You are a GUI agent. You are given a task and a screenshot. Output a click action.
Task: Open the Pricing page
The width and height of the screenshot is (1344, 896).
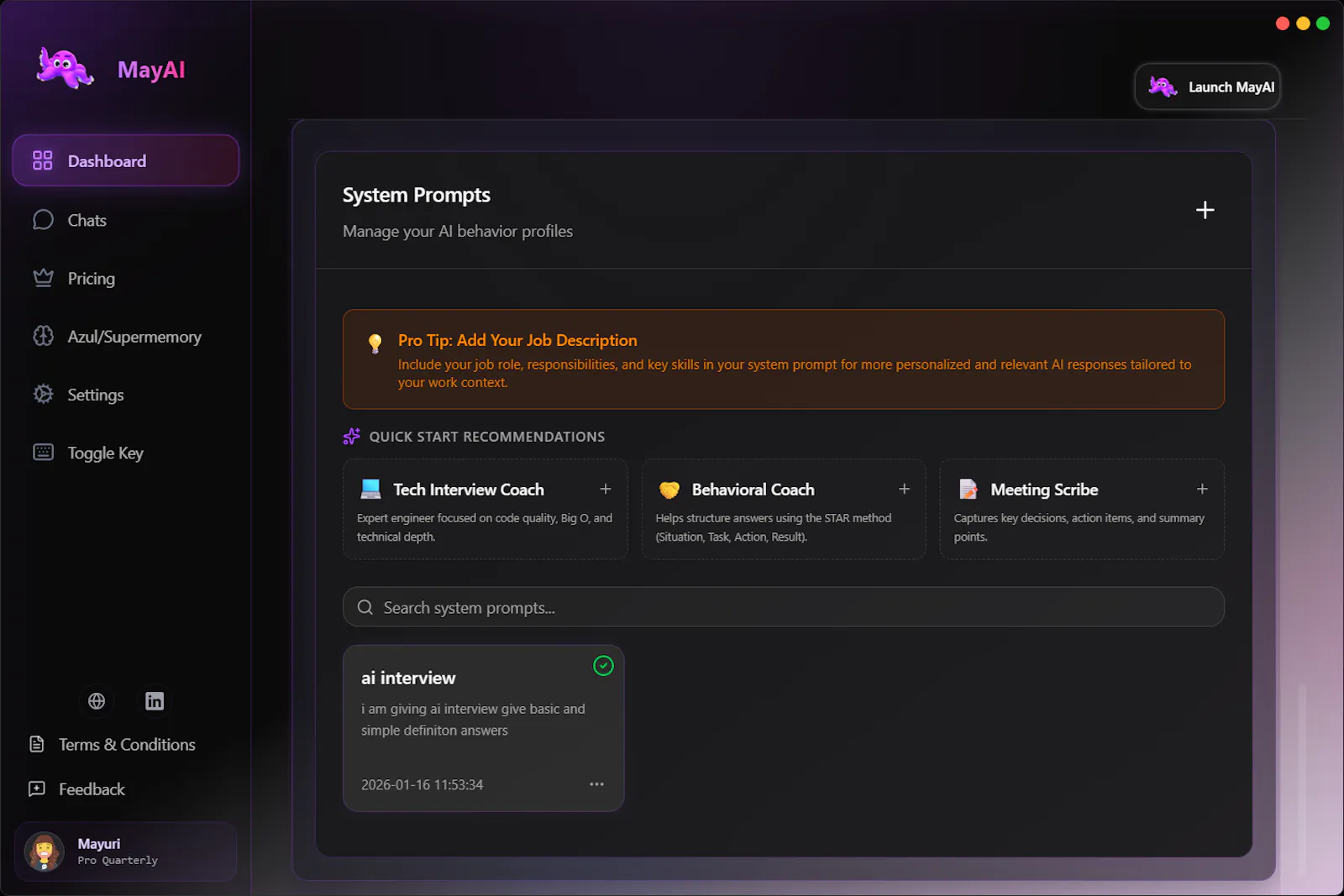point(91,278)
